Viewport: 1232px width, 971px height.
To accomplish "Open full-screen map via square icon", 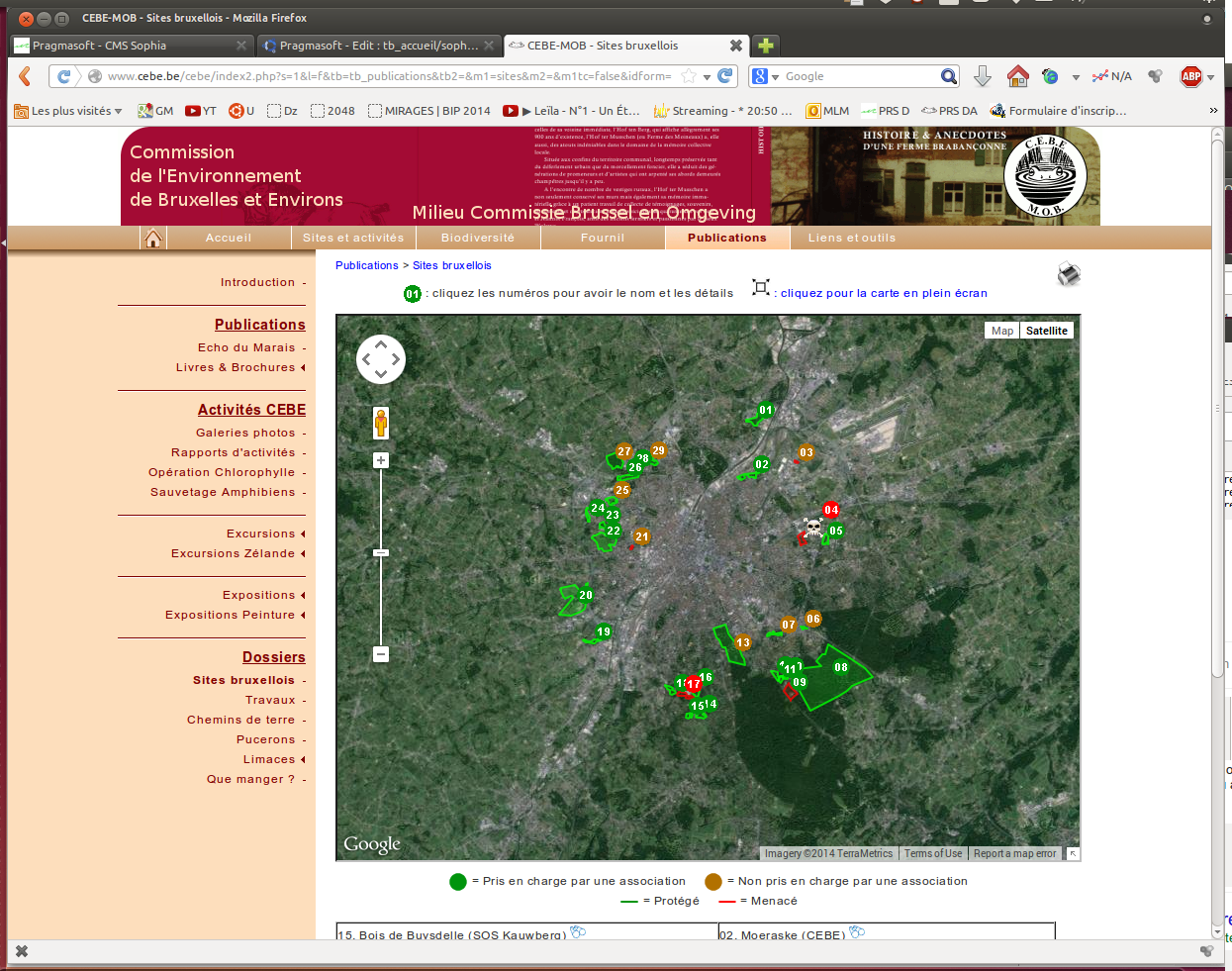I will 761,288.
